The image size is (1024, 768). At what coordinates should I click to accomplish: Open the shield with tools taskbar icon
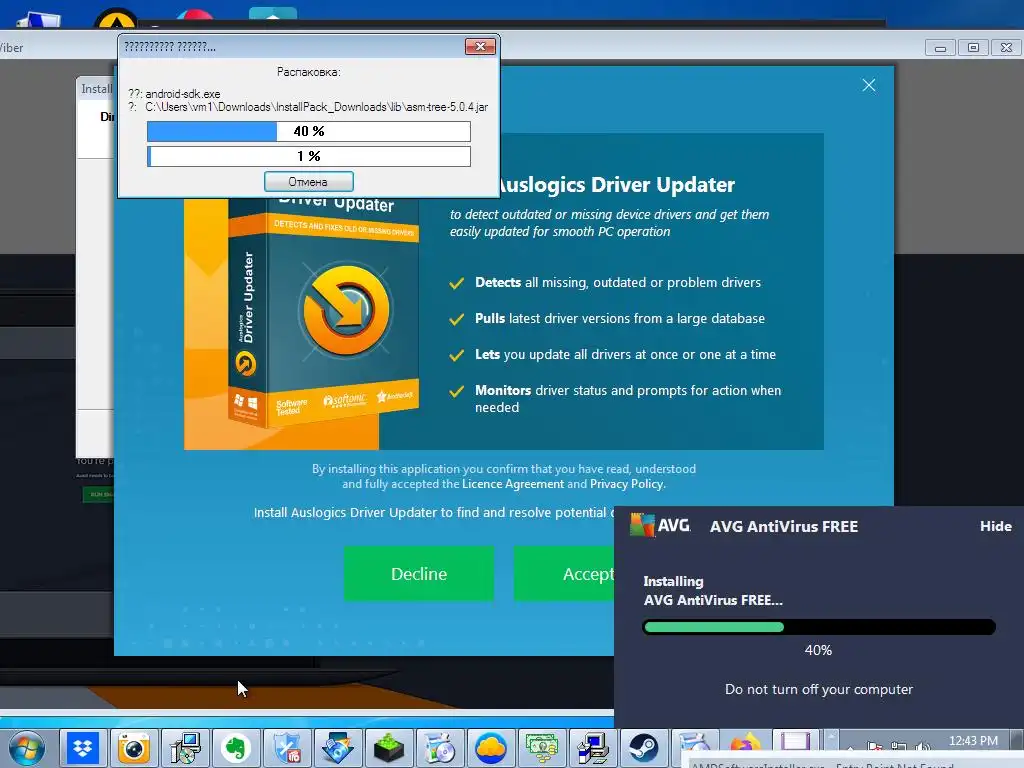287,748
